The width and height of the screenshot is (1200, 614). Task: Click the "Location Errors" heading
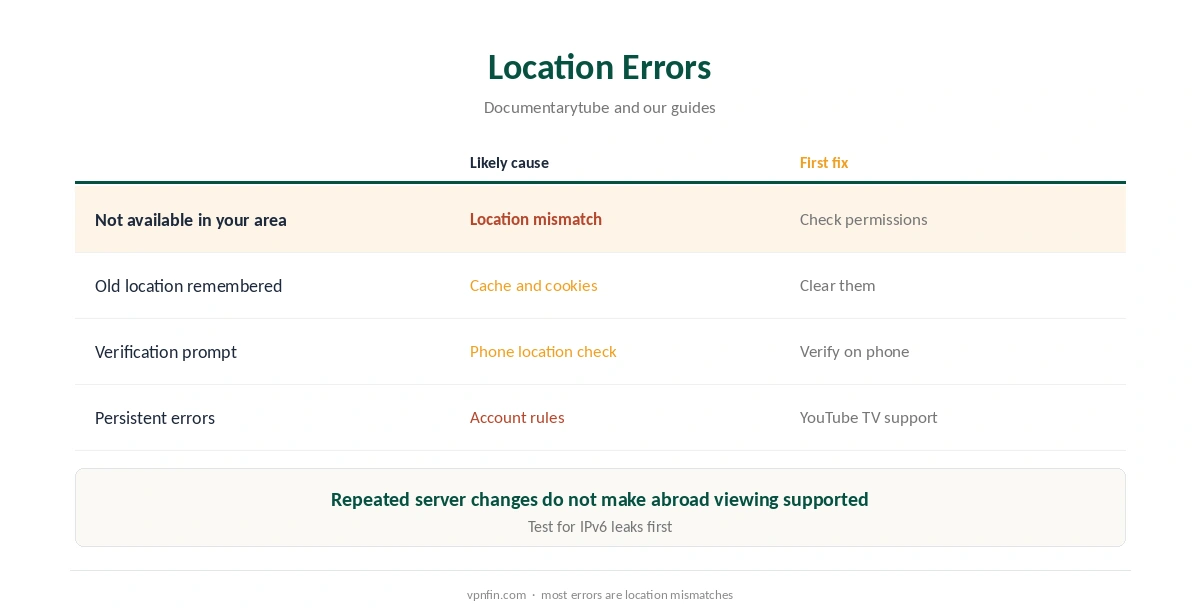599,67
